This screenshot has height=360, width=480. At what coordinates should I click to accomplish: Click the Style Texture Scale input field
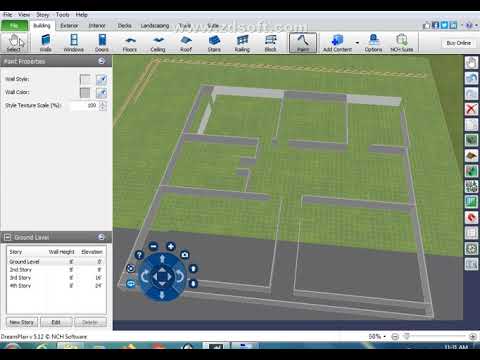[84, 106]
